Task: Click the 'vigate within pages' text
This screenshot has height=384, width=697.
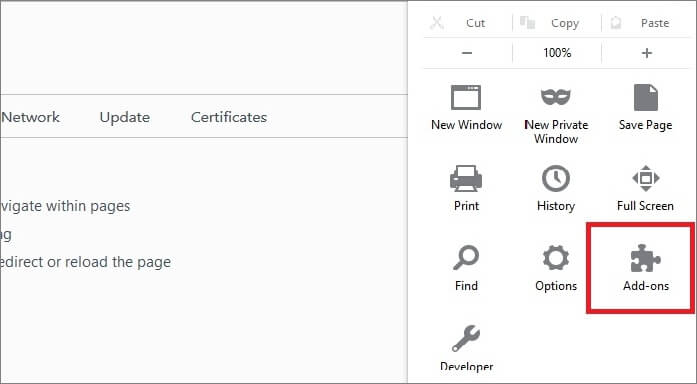Action: click(x=65, y=206)
